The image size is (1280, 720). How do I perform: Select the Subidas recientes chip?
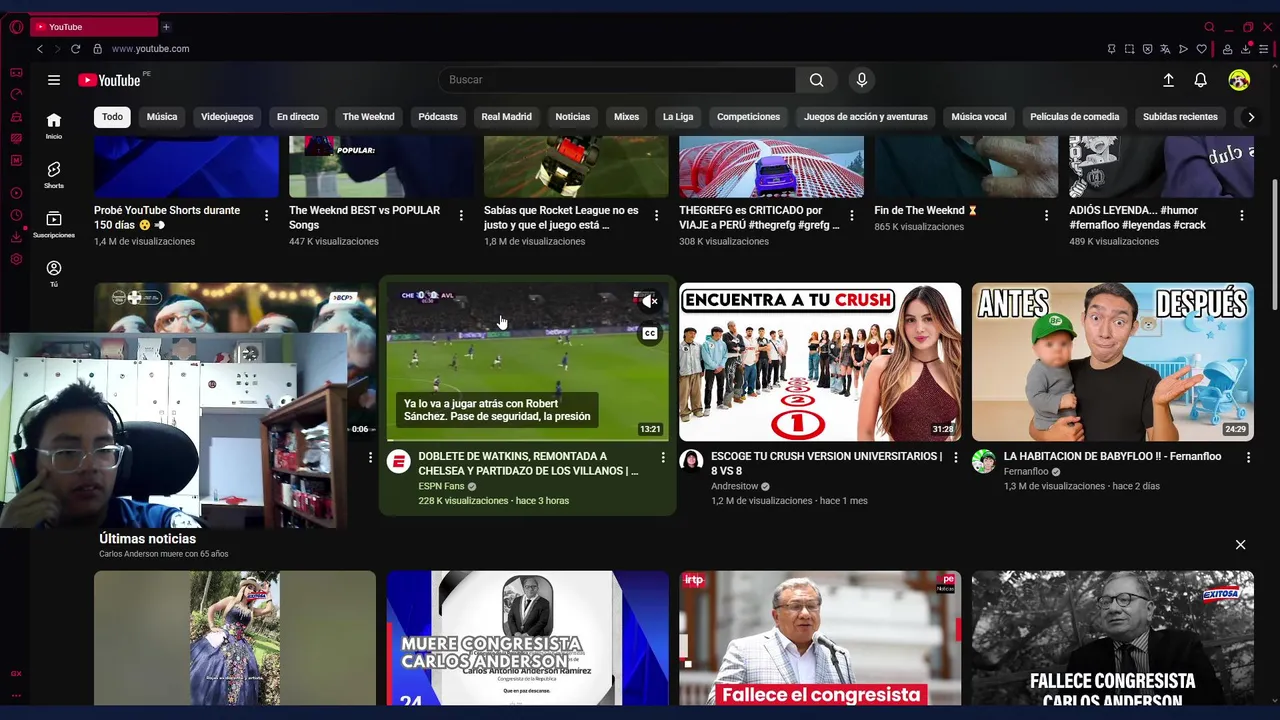point(1180,117)
